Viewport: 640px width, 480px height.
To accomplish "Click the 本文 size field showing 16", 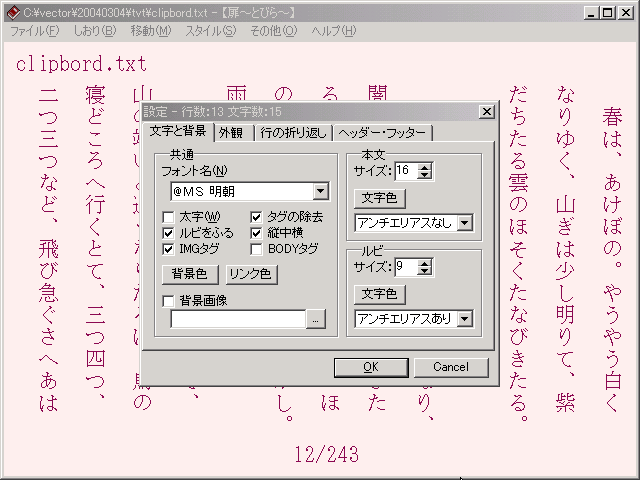I will click(406, 171).
